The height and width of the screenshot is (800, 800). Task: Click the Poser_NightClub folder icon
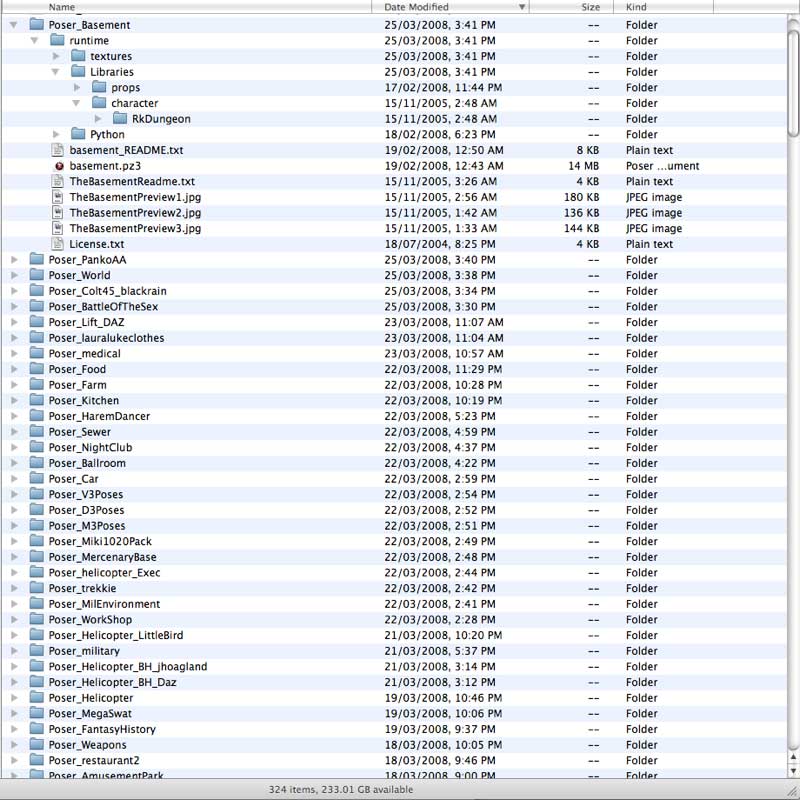click(x=36, y=447)
